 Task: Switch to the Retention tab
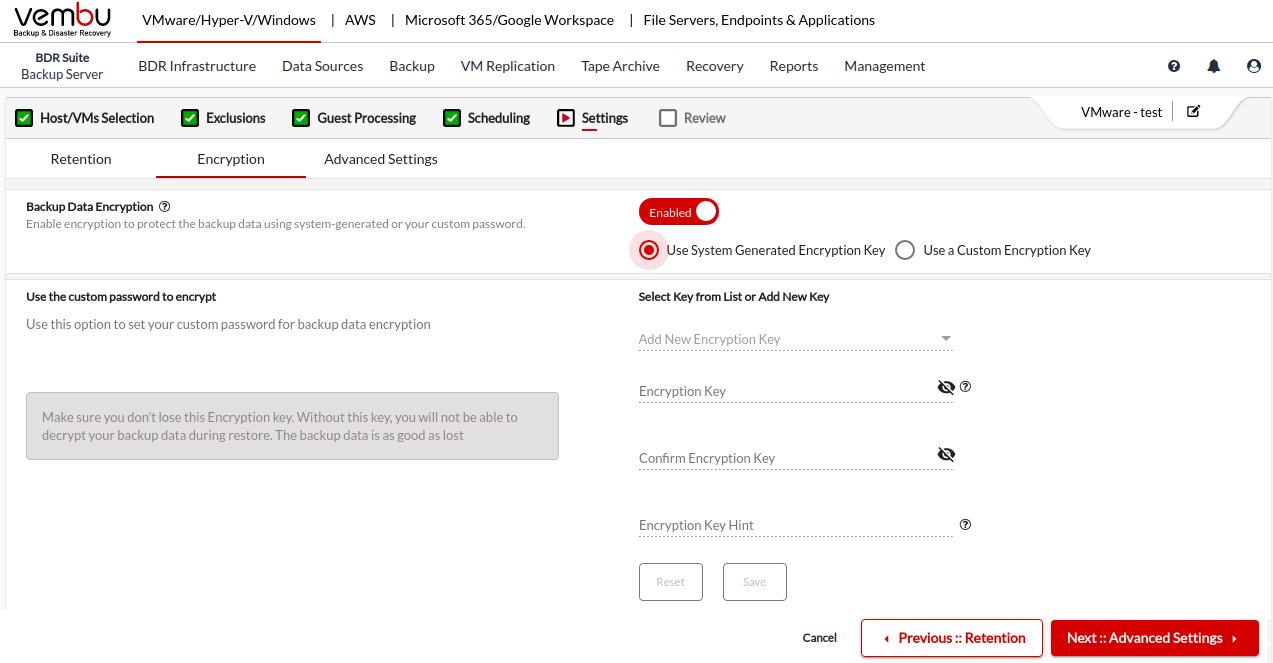pos(81,159)
